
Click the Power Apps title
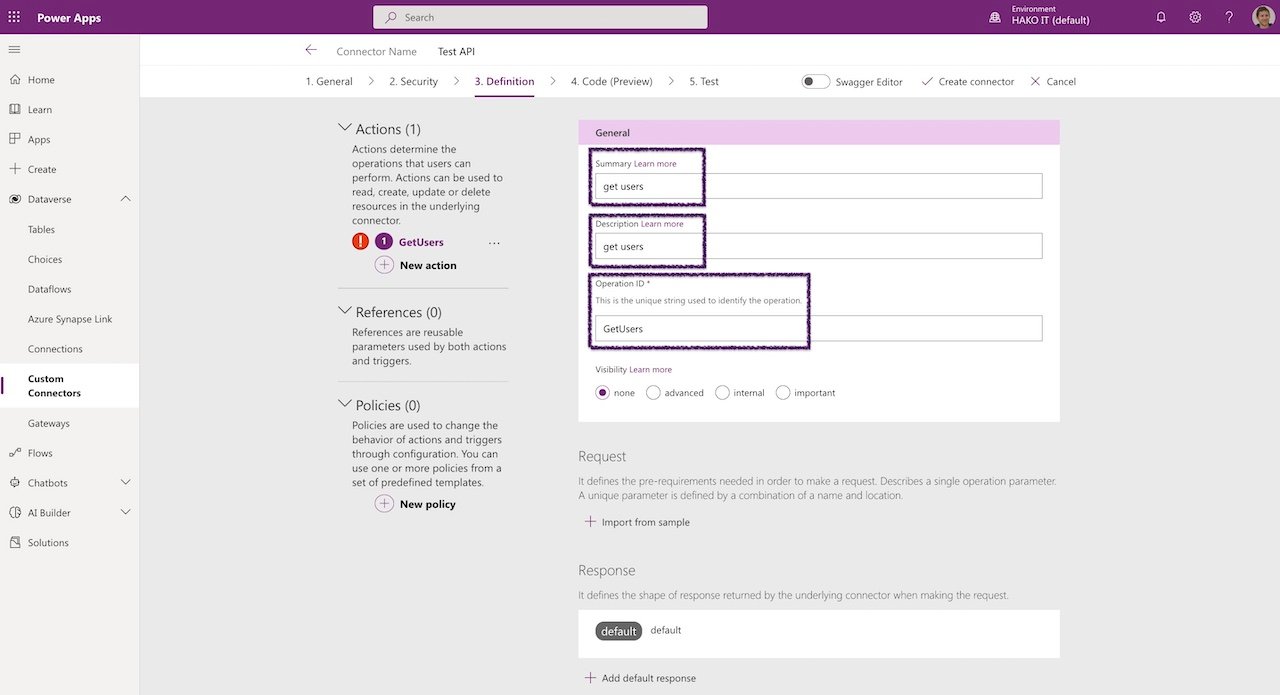pyautogui.click(x=69, y=17)
